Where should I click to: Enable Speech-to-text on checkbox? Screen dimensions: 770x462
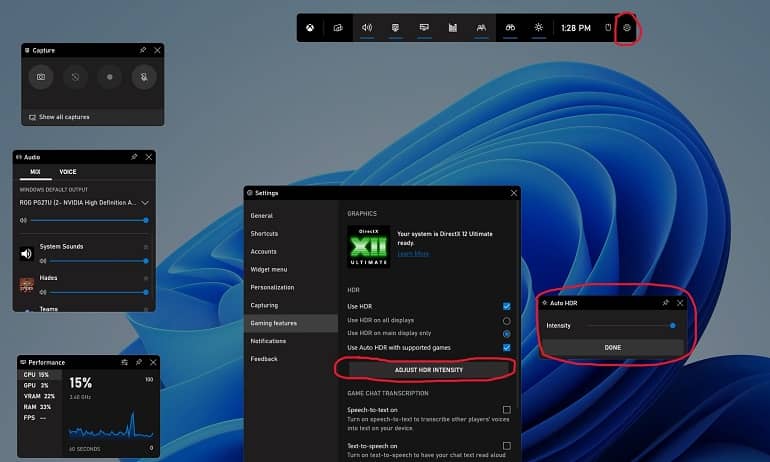click(506, 409)
